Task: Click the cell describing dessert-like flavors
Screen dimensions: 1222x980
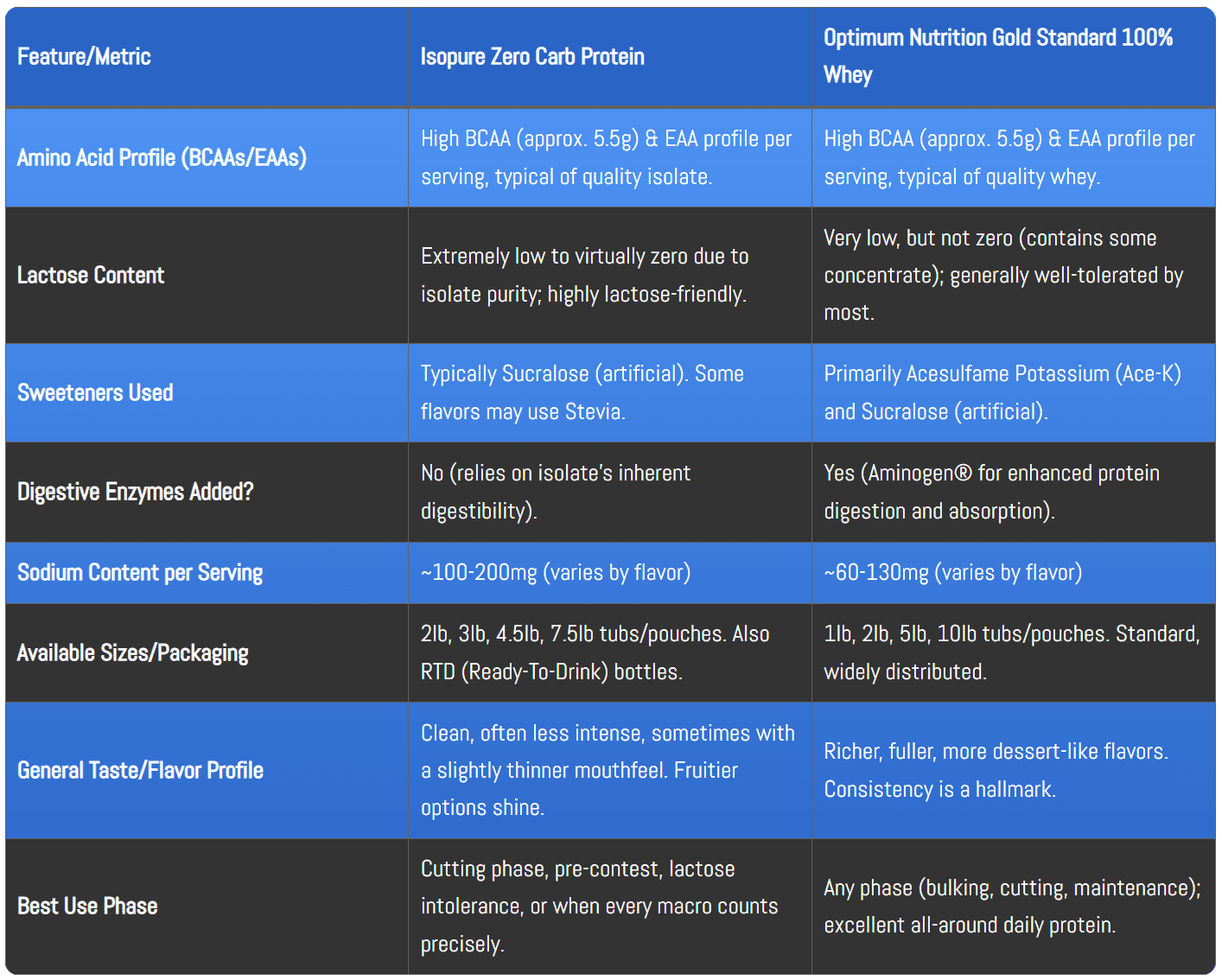Action: click(x=996, y=770)
